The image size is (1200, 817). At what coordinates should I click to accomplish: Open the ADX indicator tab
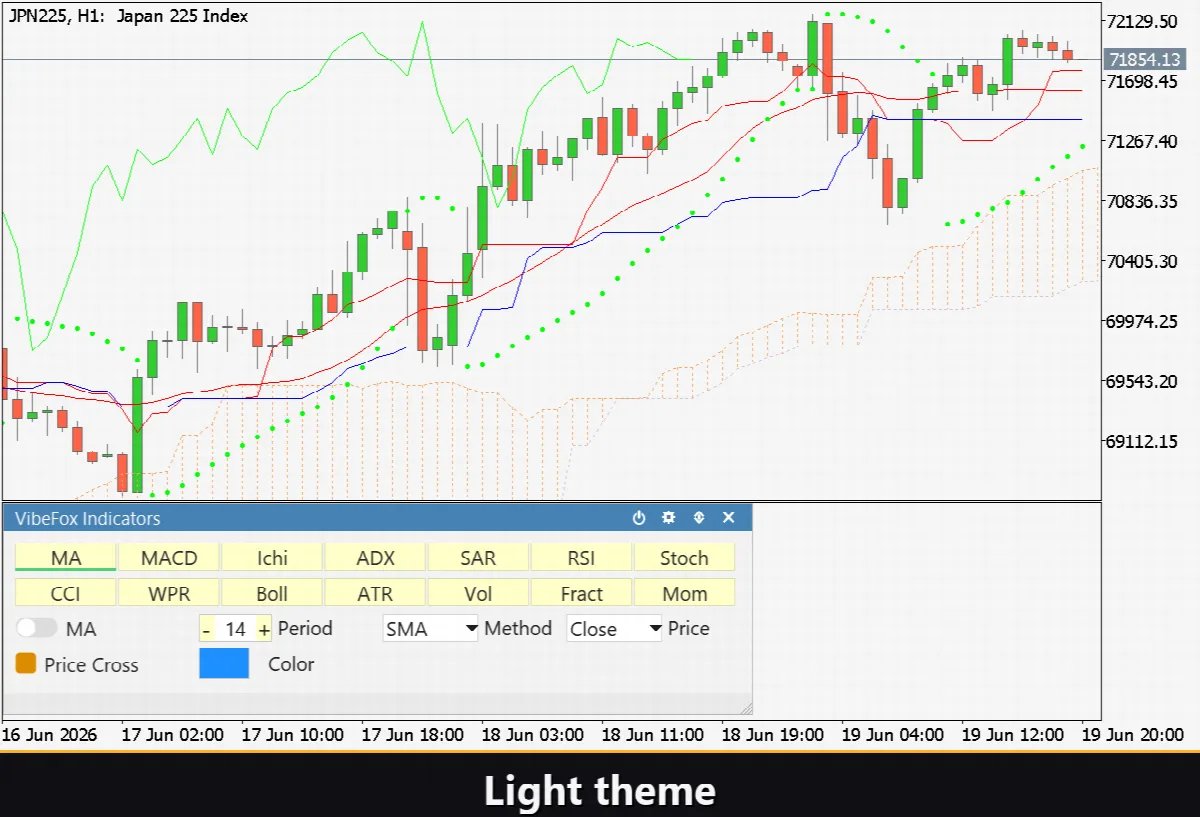pos(375,557)
